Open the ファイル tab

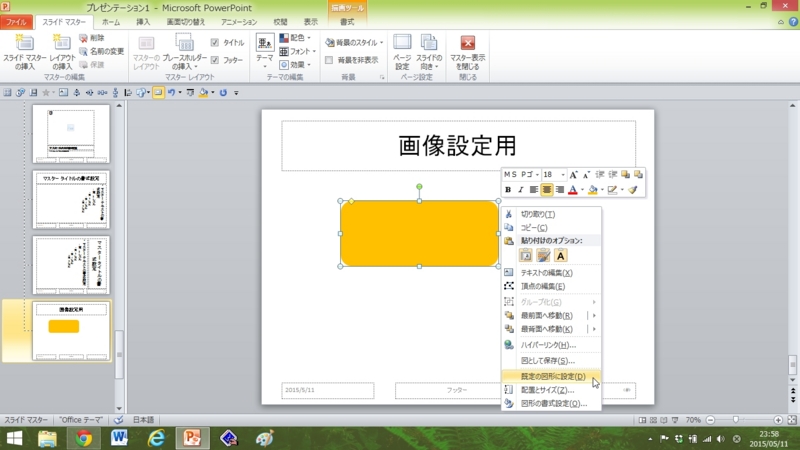[x=16, y=22]
